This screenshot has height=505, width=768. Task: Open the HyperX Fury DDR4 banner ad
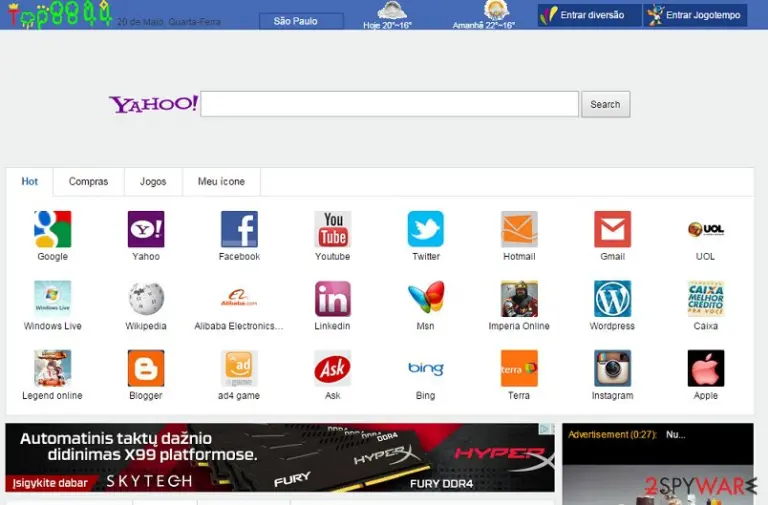[280, 457]
